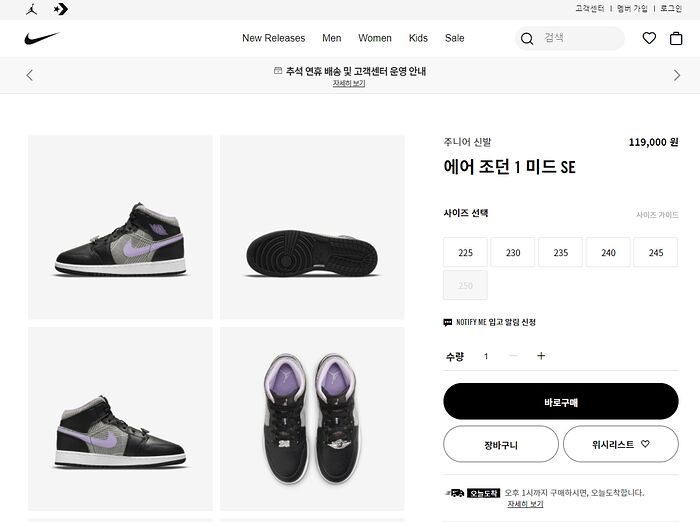The width and height of the screenshot is (700, 522).
Task: Select shoe size 245
Action: pos(655,253)
